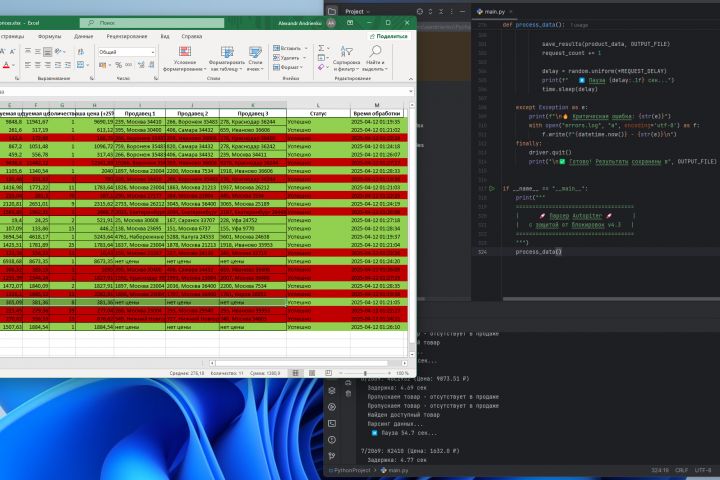Open the "Вставить" insert cells dropdown
Viewport: 720px width, 480px height.
[x=292, y=47]
